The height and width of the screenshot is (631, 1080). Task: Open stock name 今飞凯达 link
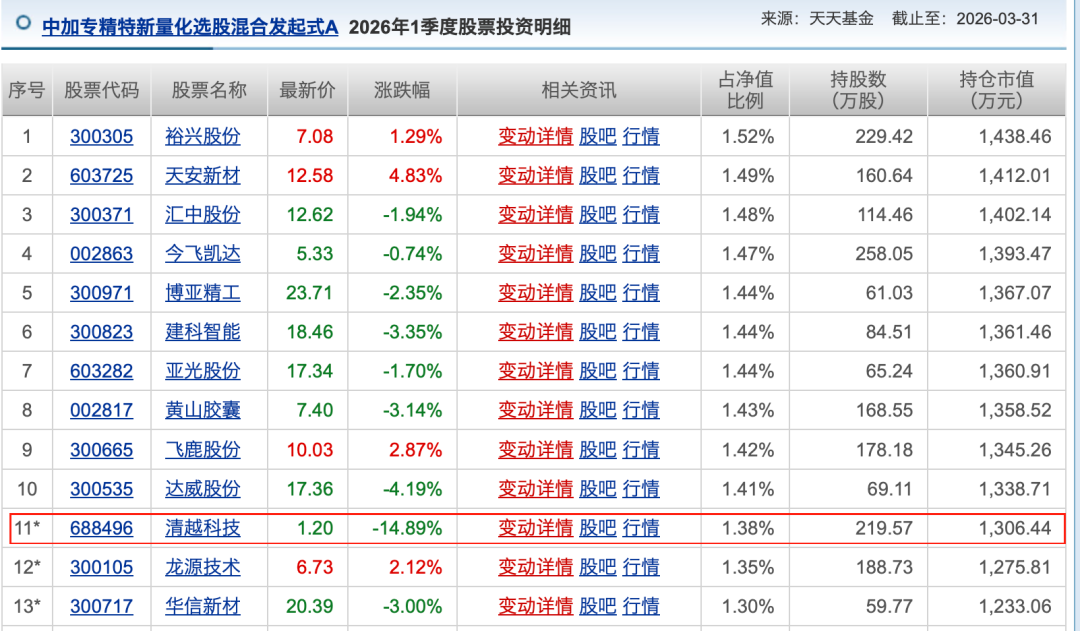202,254
